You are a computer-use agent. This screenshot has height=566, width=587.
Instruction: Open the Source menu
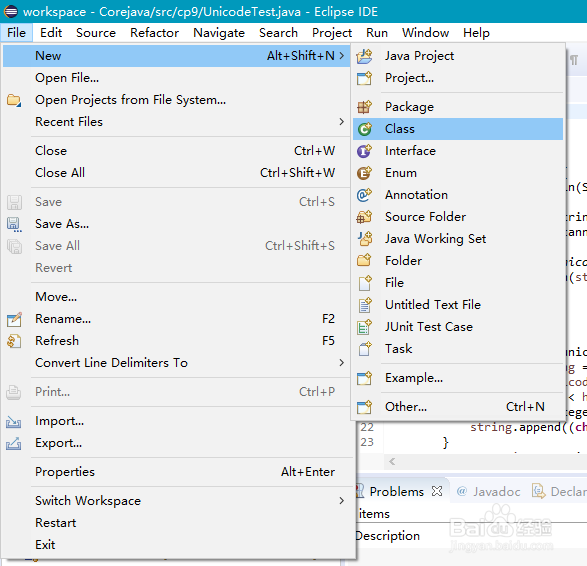pos(96,33)
